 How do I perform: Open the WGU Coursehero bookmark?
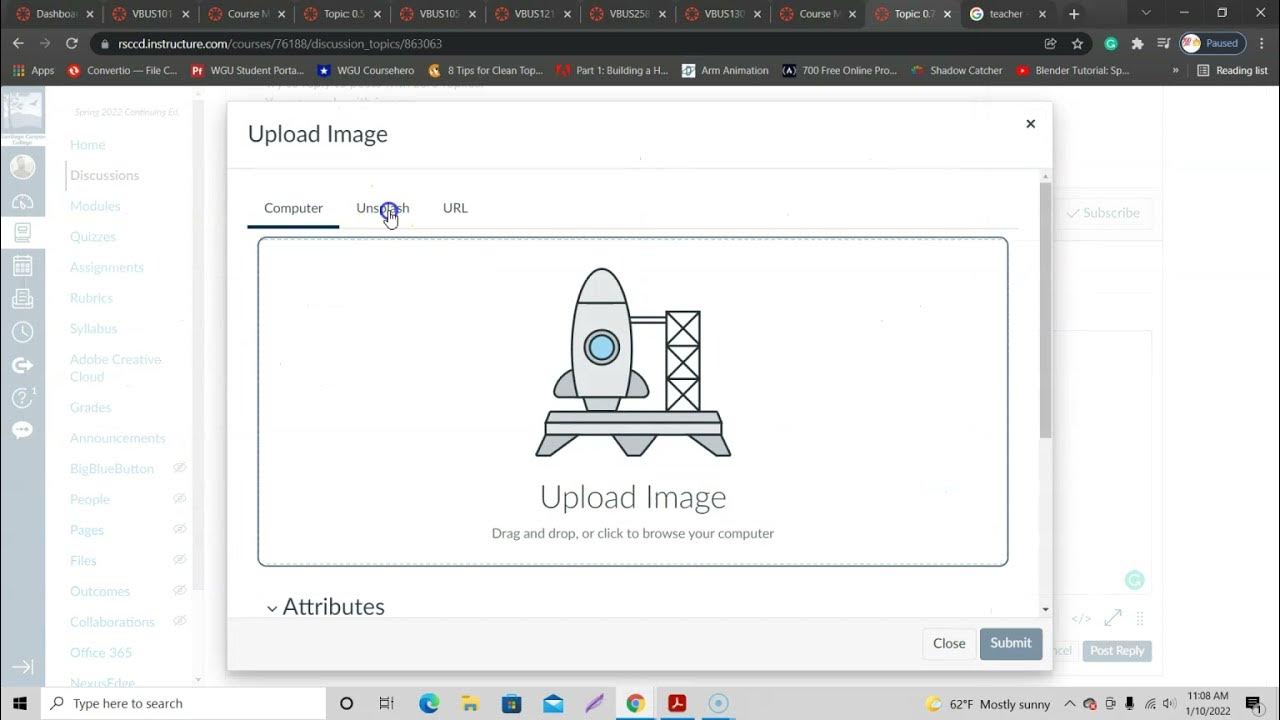click(x=365, y=71)
